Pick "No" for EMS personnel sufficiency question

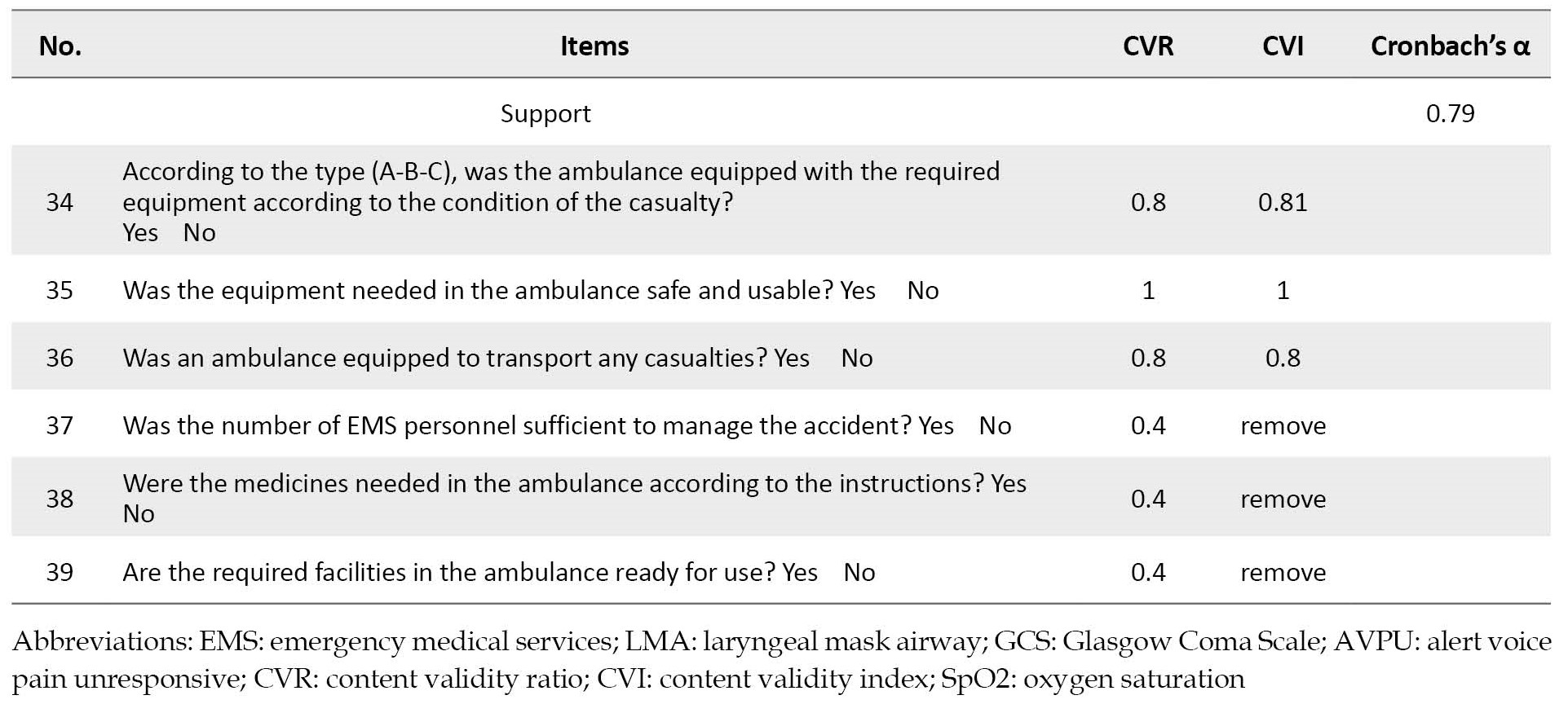995,426
